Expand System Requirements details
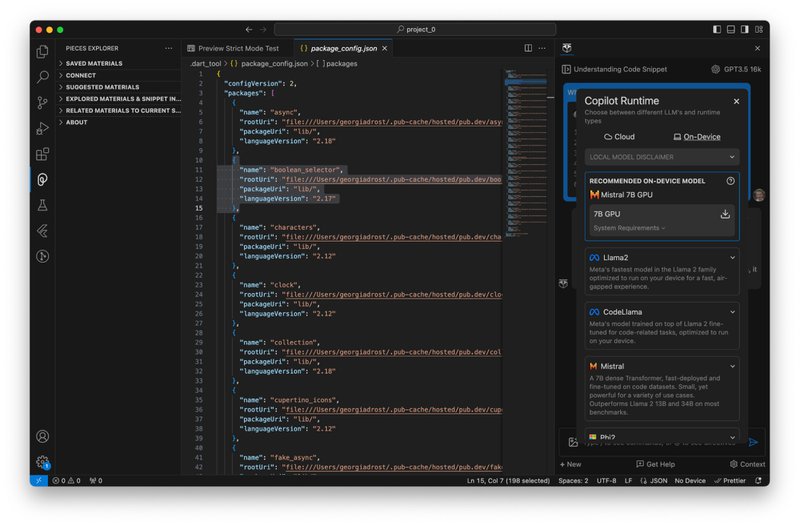800x526 pixels. click(629, 228)
